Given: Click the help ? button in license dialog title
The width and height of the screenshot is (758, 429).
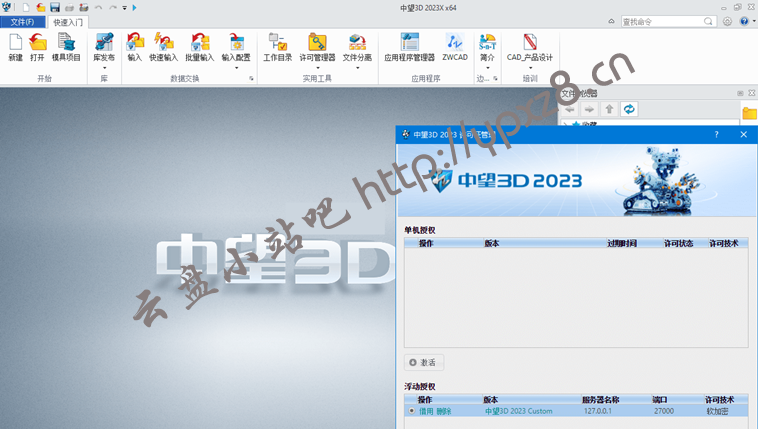Looking at the screenshot, I should click(716, 134).
